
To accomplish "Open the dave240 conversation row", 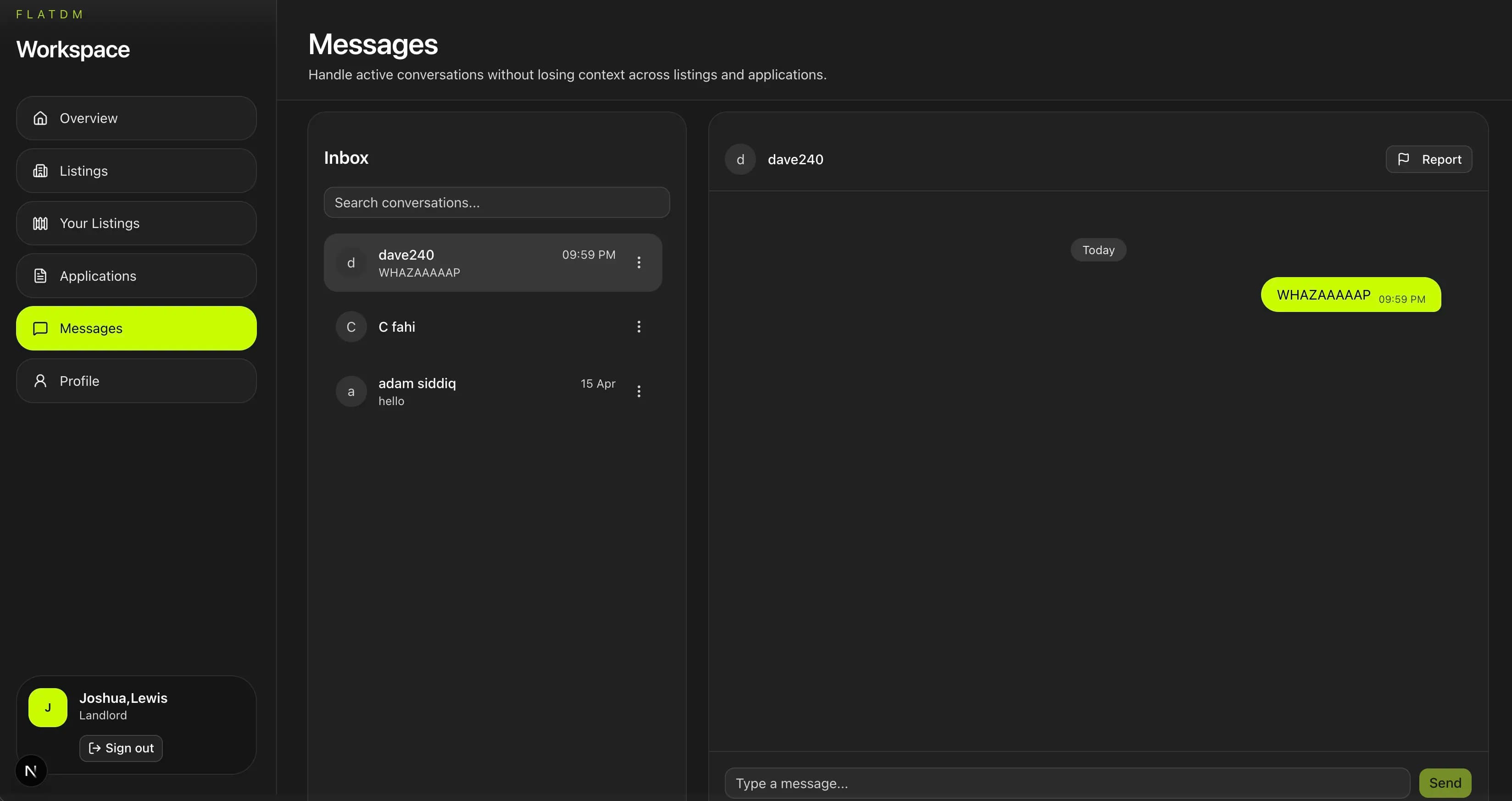I will point(493,263).
